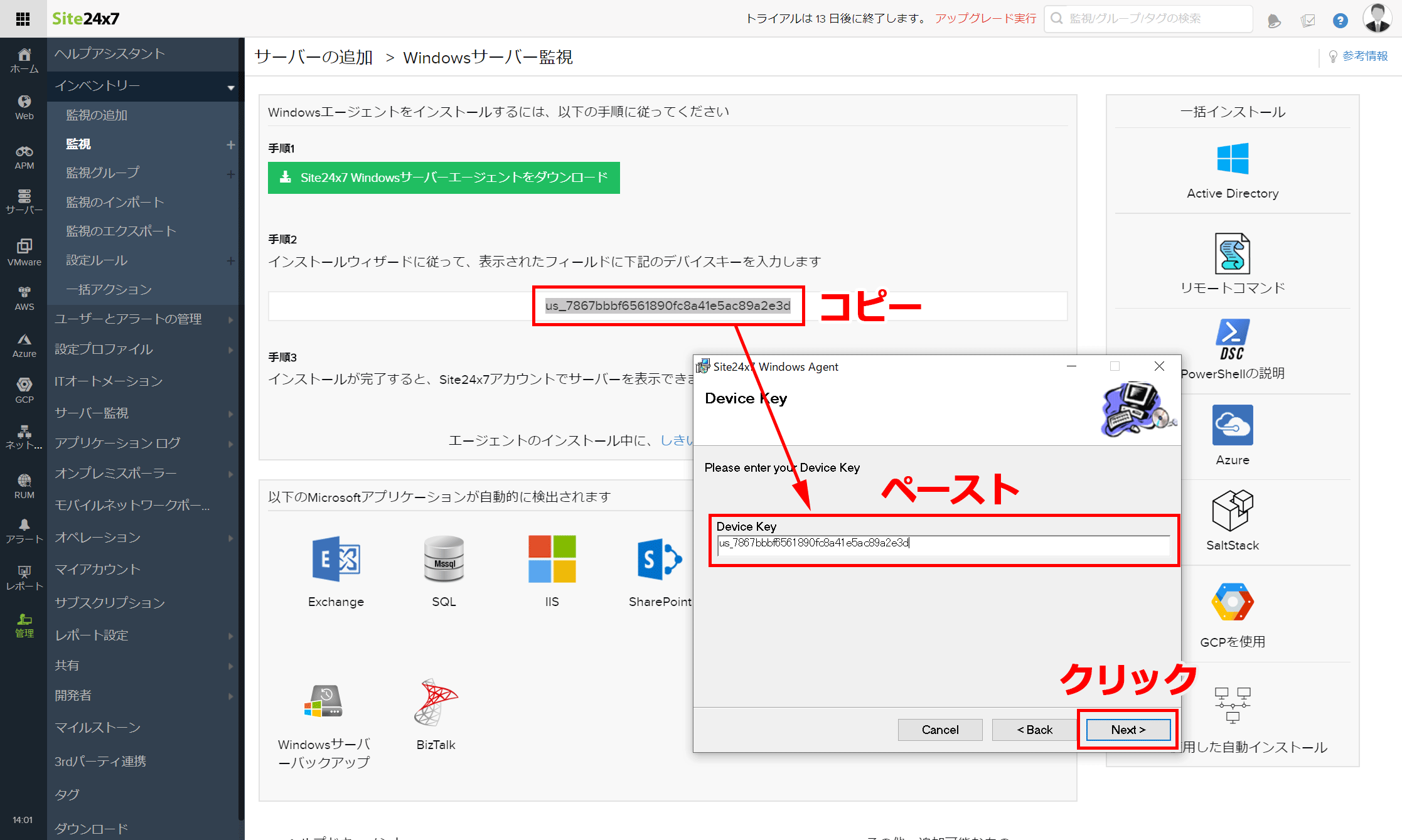Viewport: 1402px width, 840px height.
Task: Click the BizTalk application icon
Action: (x=436, y=701)
